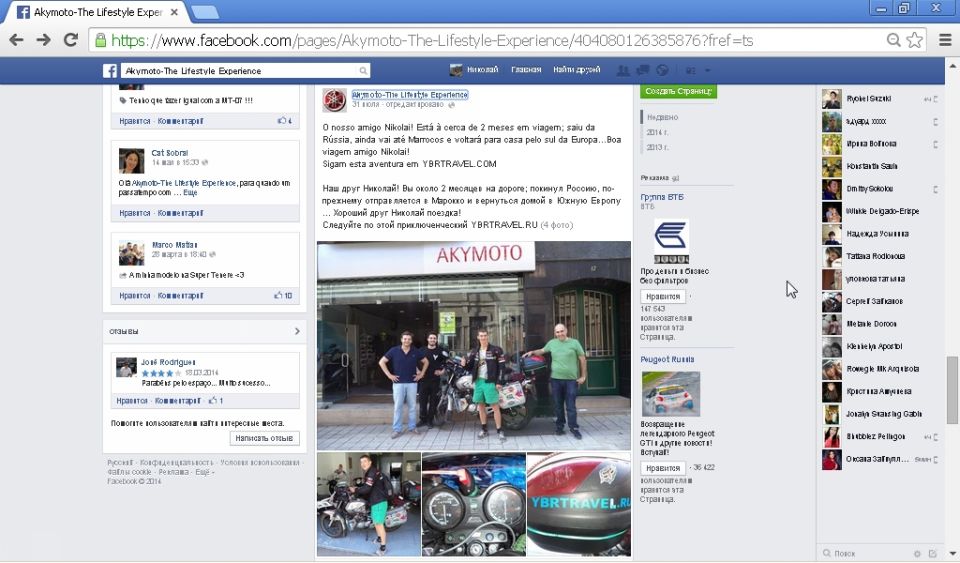Jump to Недавно in the timeline

point(662,117)
